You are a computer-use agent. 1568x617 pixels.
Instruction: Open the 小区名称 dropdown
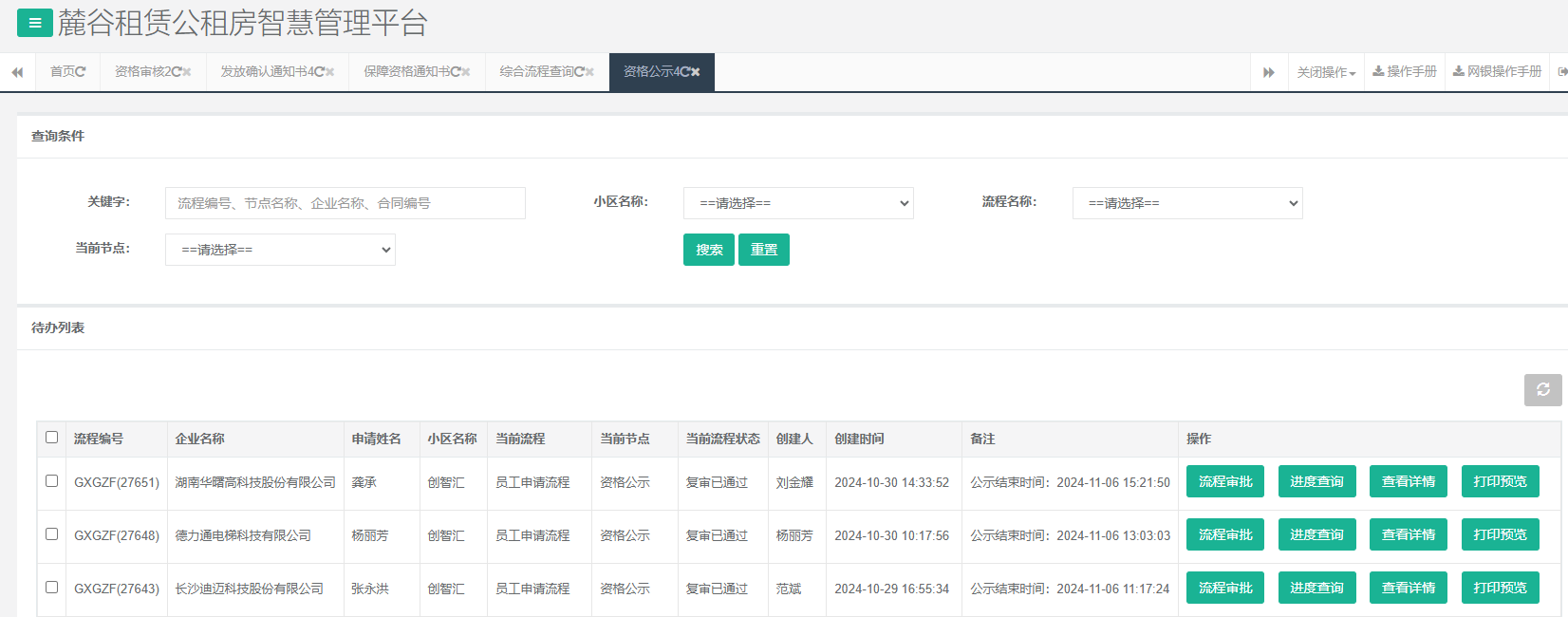(798, 203)
